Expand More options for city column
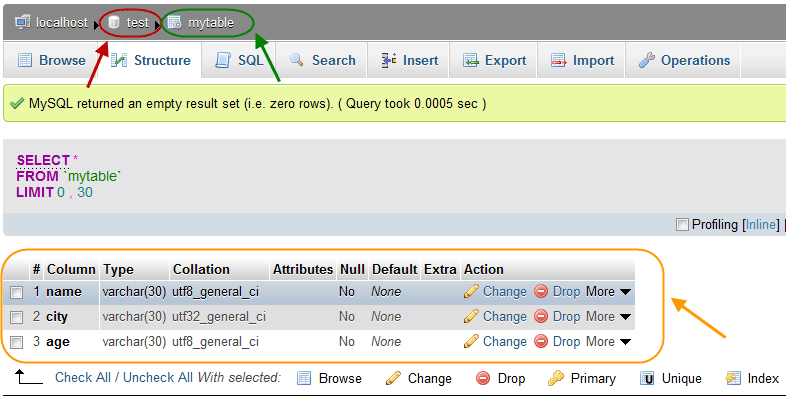 pyautogui.click(x=608, y=316)
